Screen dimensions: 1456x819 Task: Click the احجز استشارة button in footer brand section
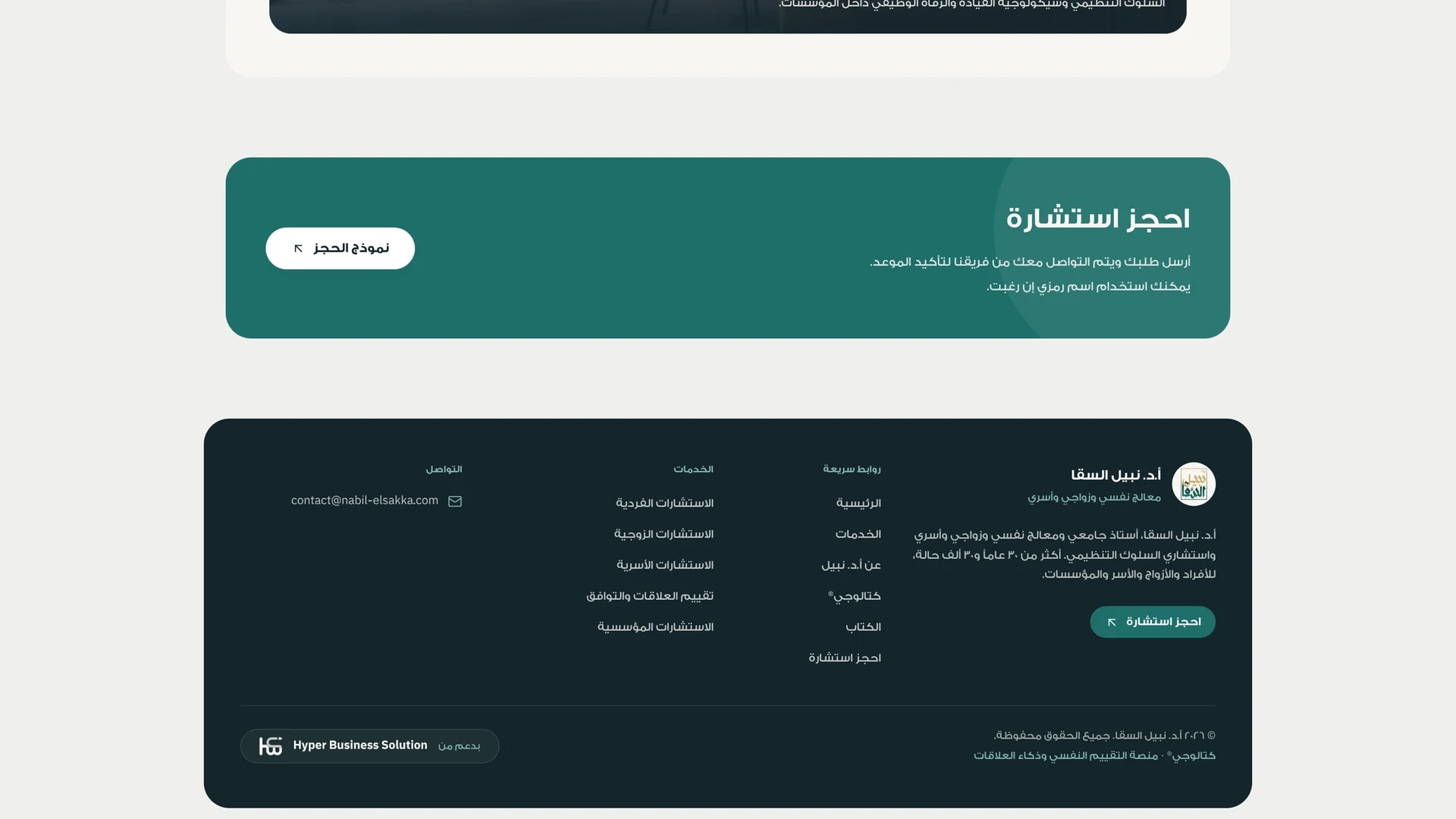(1153, 622)
